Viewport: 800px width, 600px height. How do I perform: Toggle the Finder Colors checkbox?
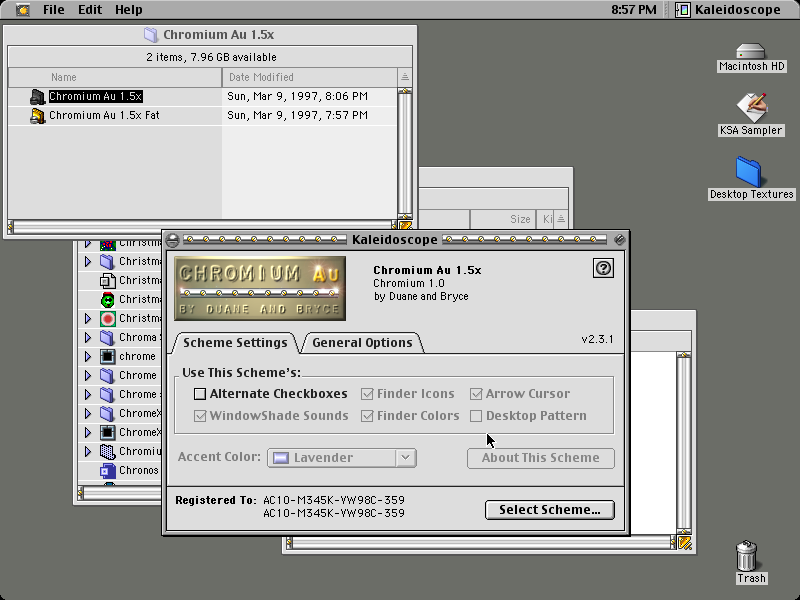coord(367,416)
